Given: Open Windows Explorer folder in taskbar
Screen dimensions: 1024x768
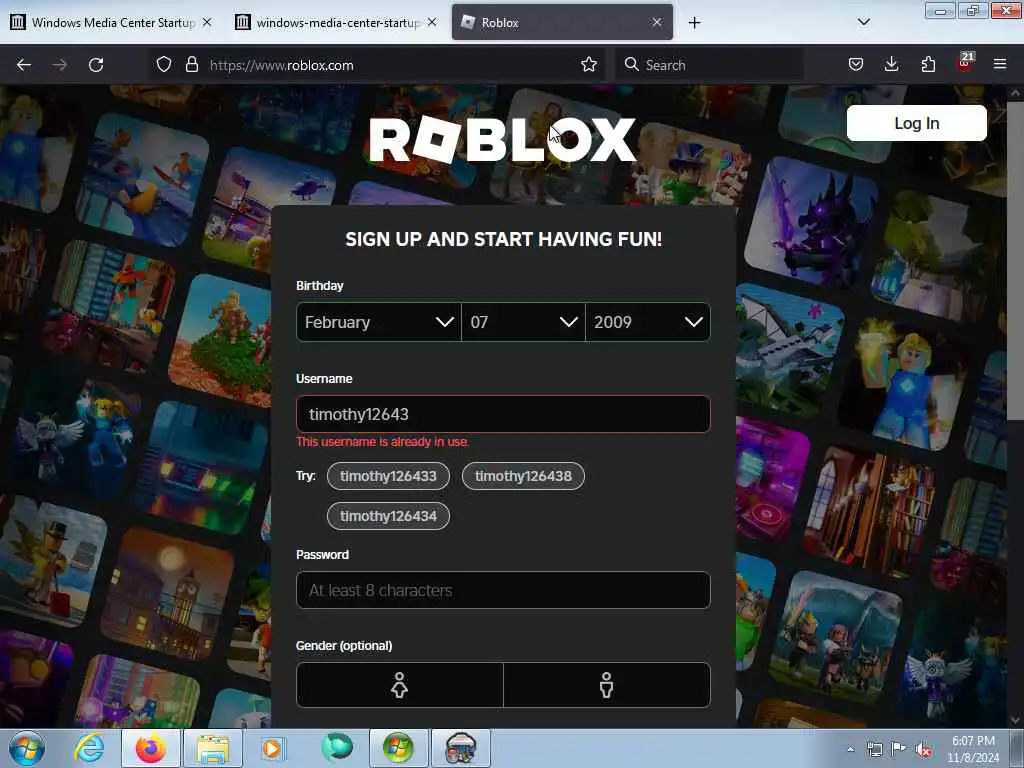Looking at the screenshot, I should [x=213, y=748].
